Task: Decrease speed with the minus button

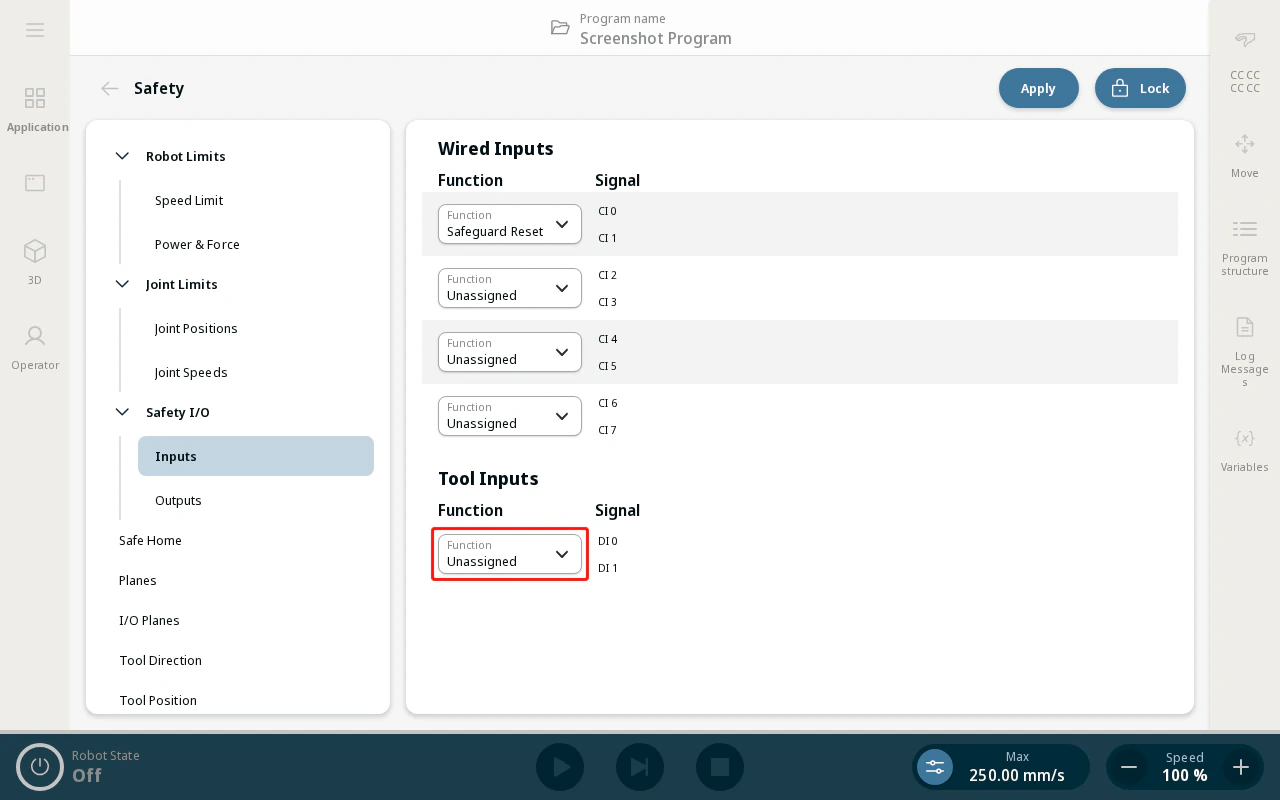Action: click(x=1129, y=767)
